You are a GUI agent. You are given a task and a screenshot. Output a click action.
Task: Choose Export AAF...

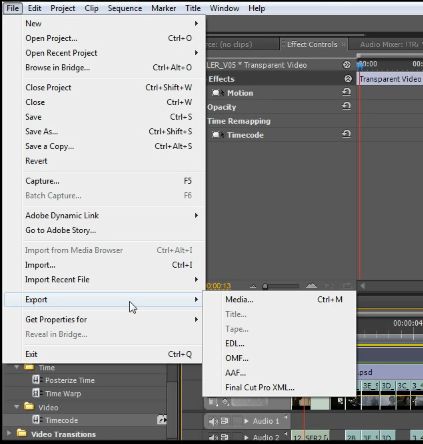279,373
